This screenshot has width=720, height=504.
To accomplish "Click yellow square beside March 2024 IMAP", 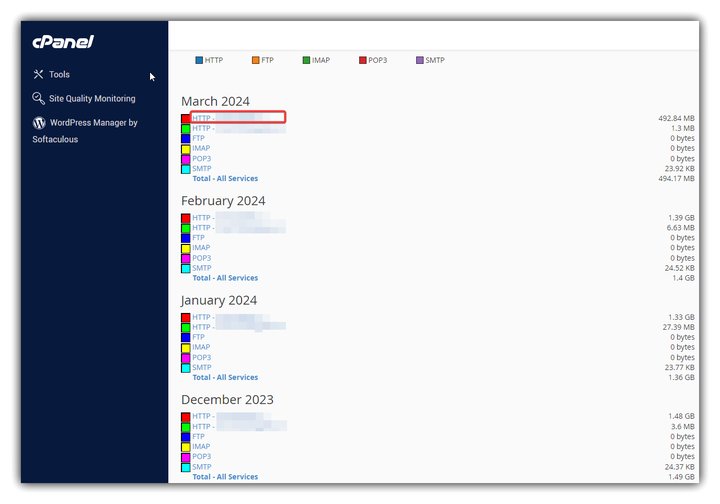I will (x=186, y=149).
